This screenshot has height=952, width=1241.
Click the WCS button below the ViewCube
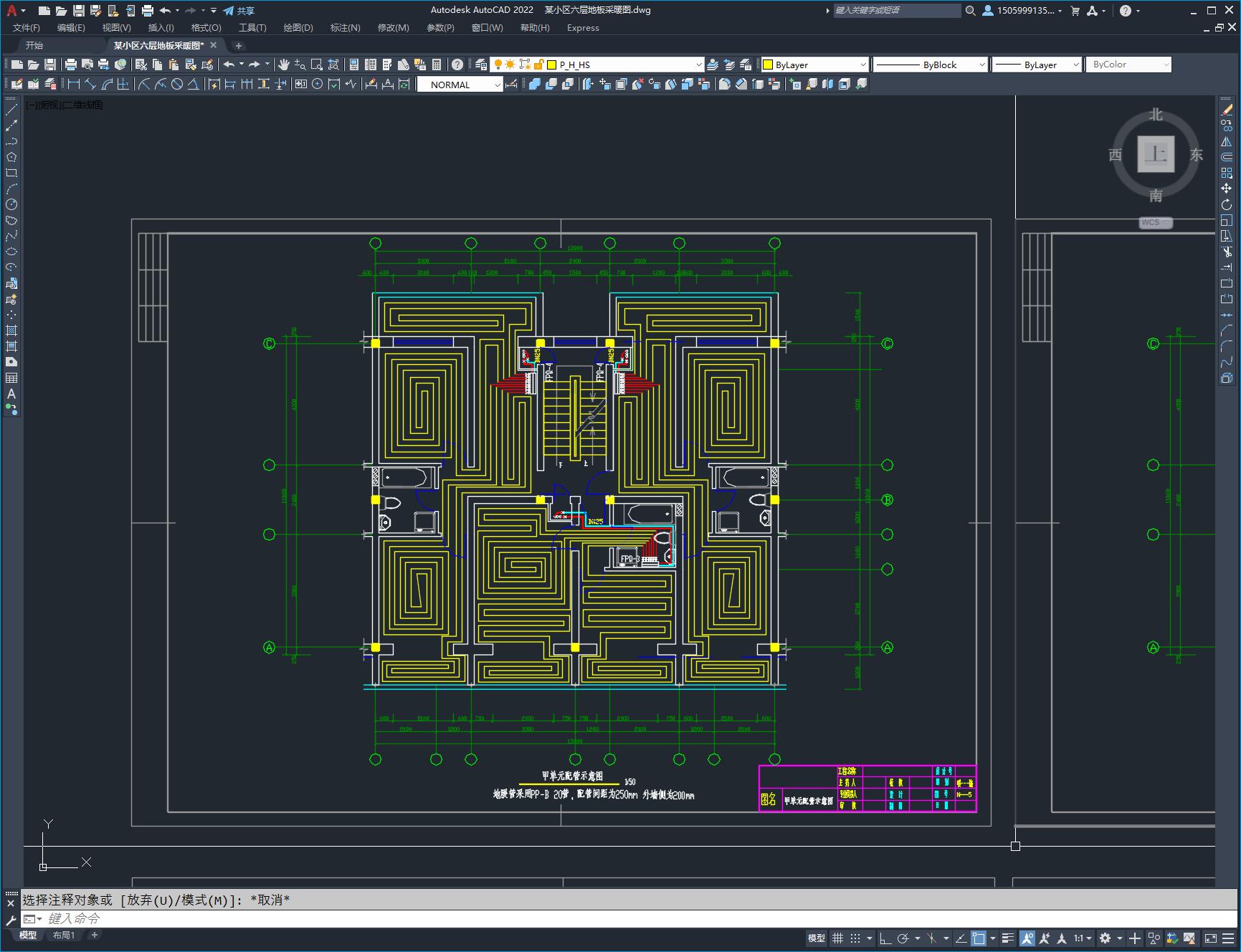coord(1155,222)
